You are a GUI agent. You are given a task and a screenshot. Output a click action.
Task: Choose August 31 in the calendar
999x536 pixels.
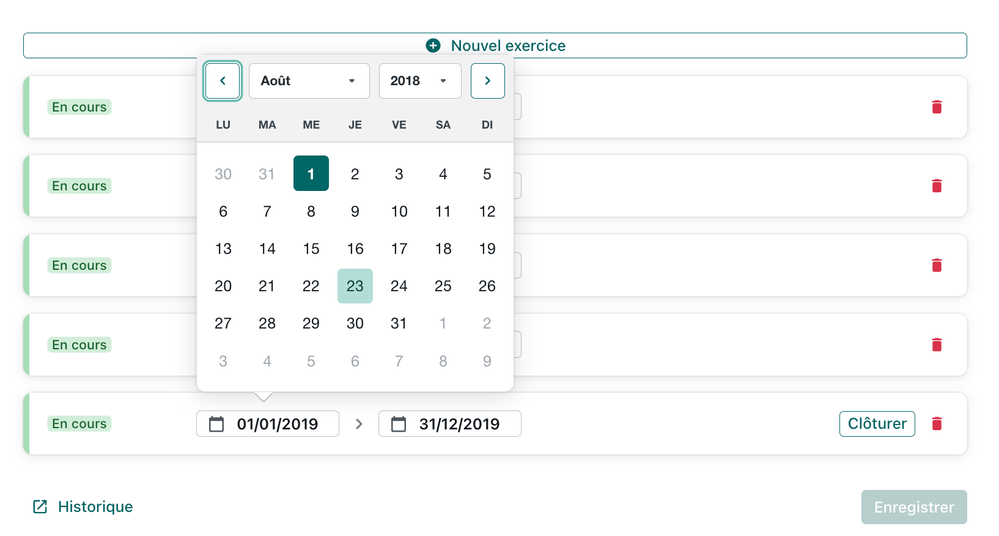(399, 323)
